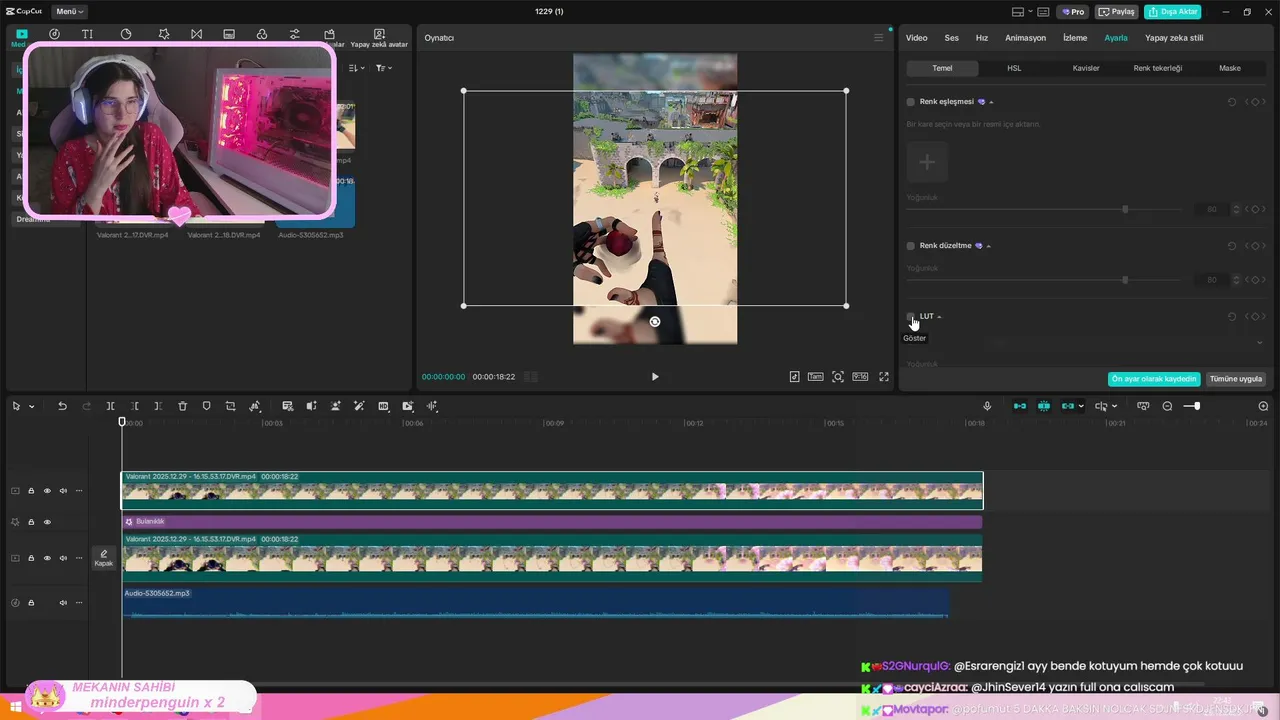
Task: Mute the top Valorant video track
Action: [x=63, y=491]
